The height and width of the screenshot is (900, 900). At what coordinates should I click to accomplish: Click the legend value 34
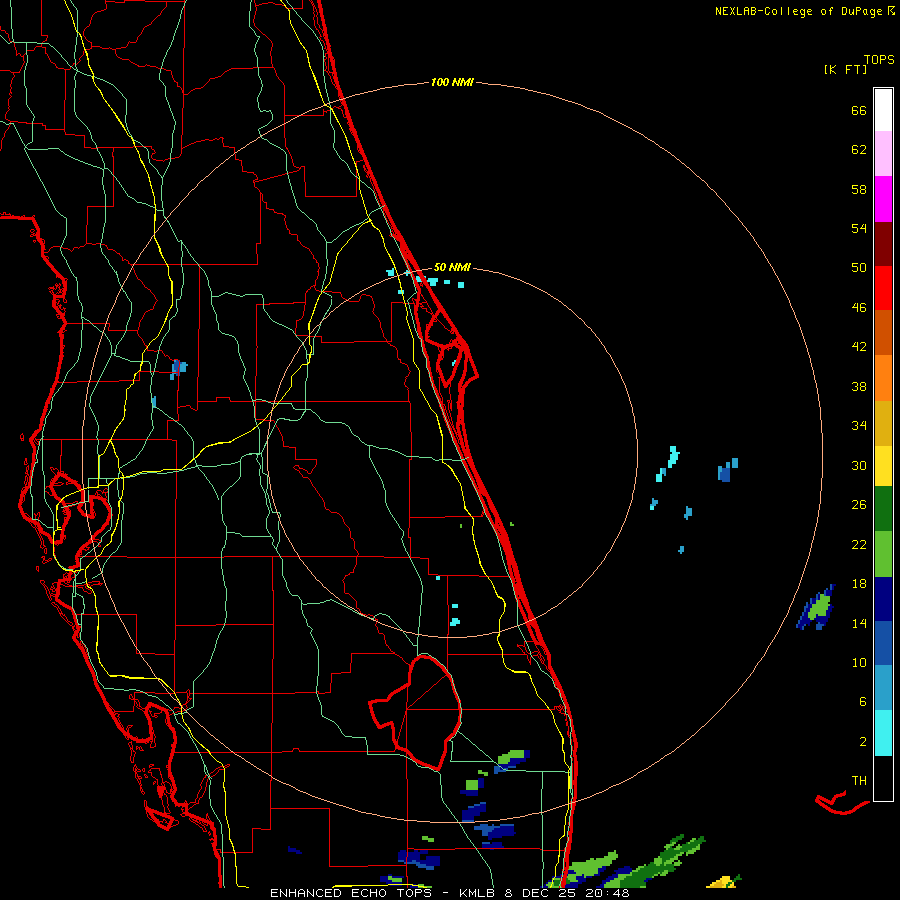coord(859,425)
